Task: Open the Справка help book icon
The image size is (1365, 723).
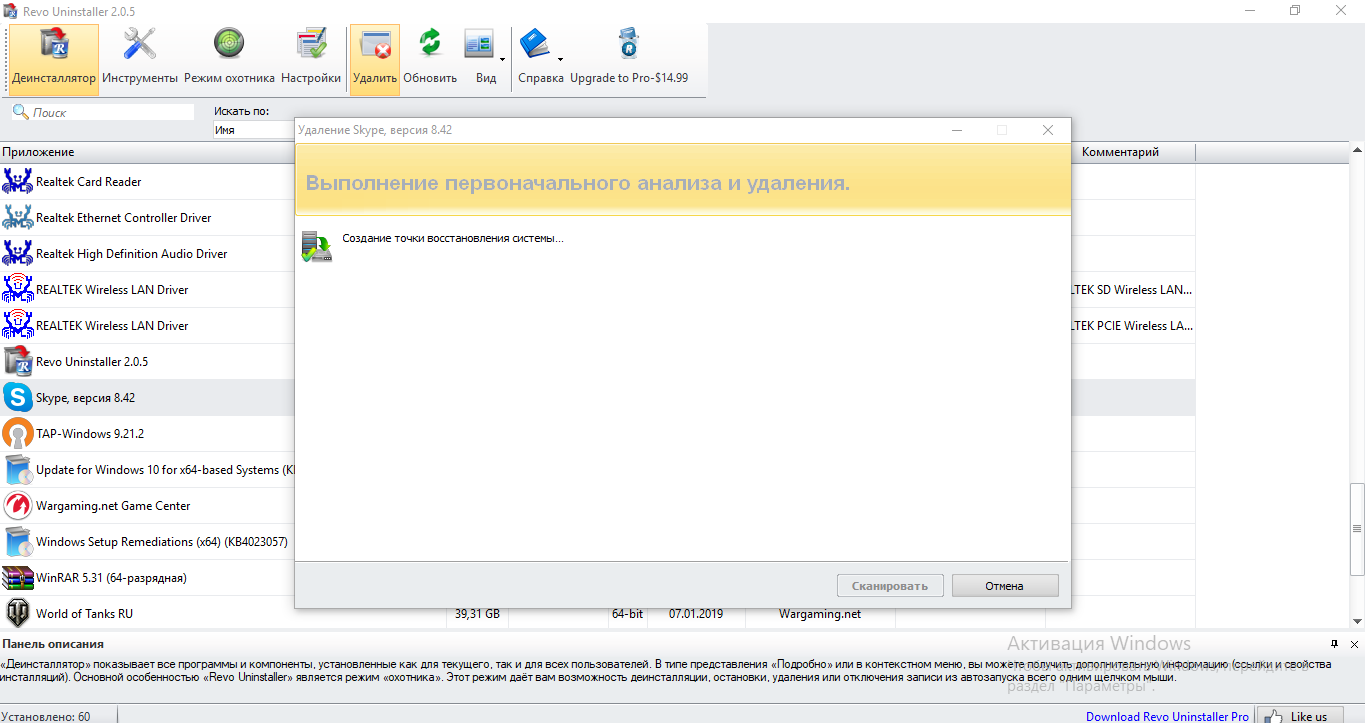Action: 537,44
